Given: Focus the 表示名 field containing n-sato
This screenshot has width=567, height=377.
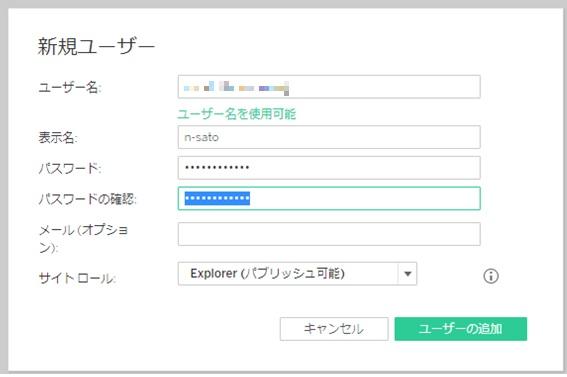Looking at the screenshot, I should pyautogui.click(x=329, y=137).
